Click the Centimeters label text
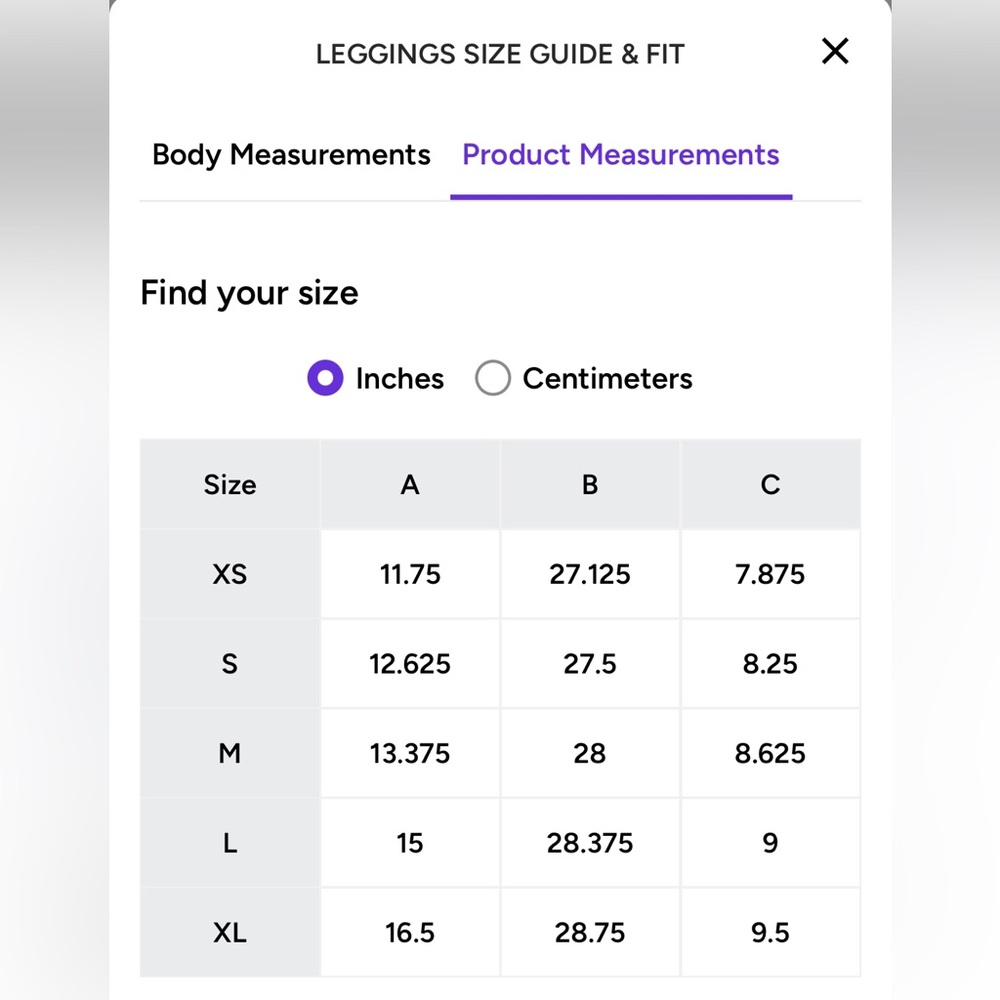Screen dimensions: 1000x1000 tap(607, 379)
